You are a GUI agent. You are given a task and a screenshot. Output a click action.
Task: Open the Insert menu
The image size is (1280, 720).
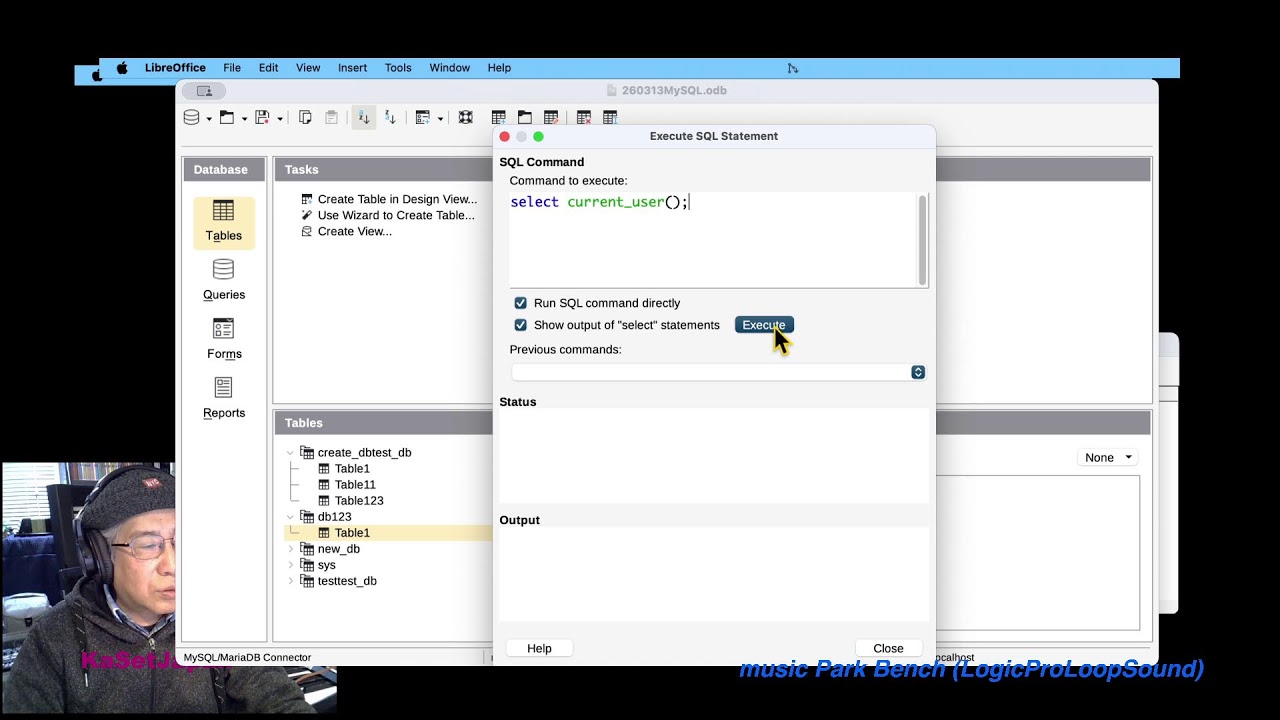[352, 68]
